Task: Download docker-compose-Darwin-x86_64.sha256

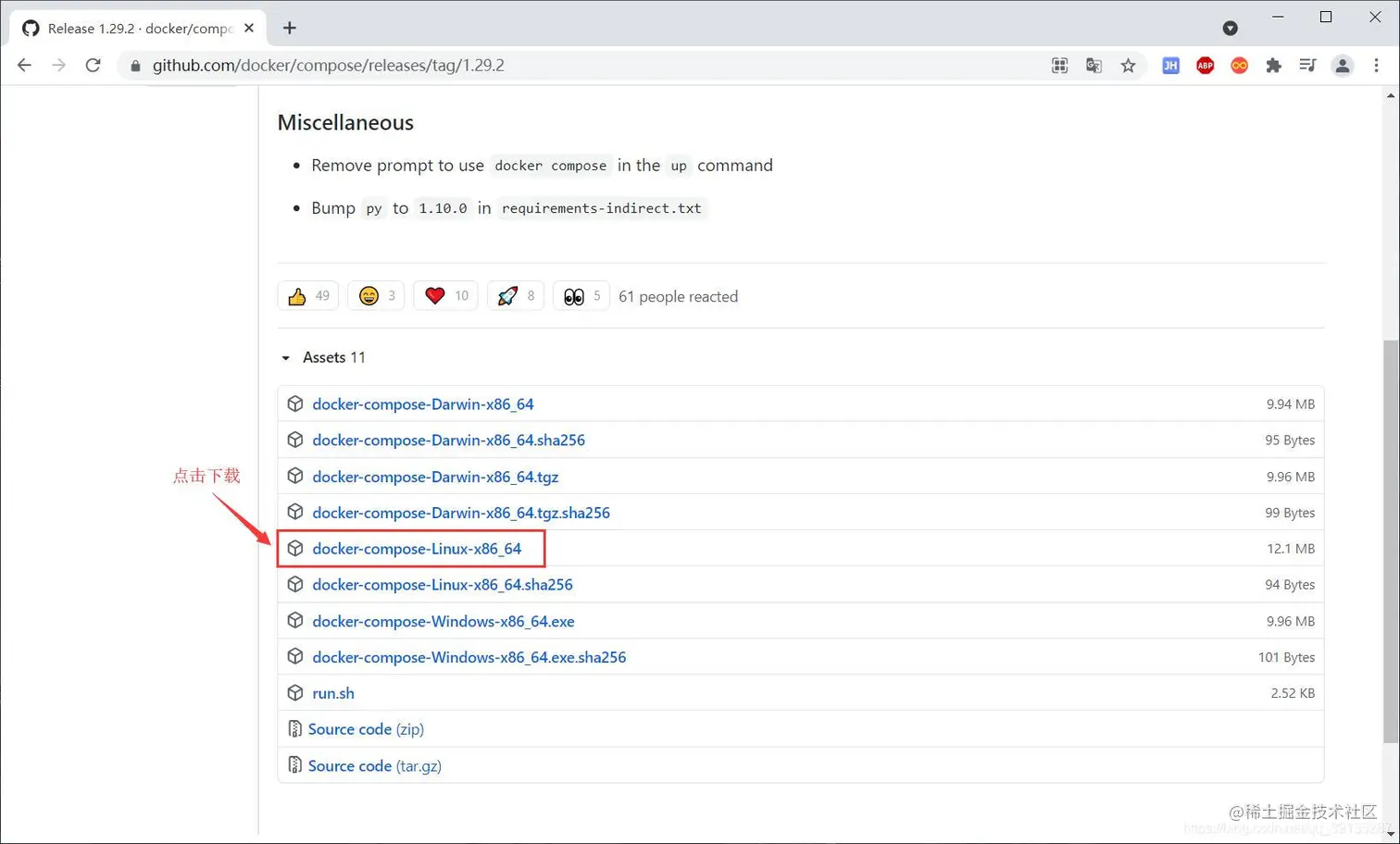Action: (448, 440)
